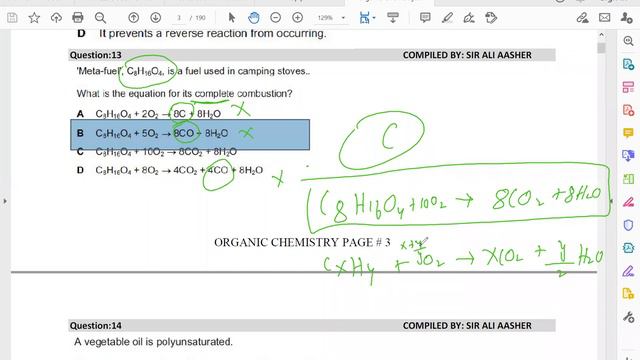Image resolution: width=640 pixels, height=360 pixels.
Task: Click answer option D with 4CO2 + 4CO
Action: 170,170
